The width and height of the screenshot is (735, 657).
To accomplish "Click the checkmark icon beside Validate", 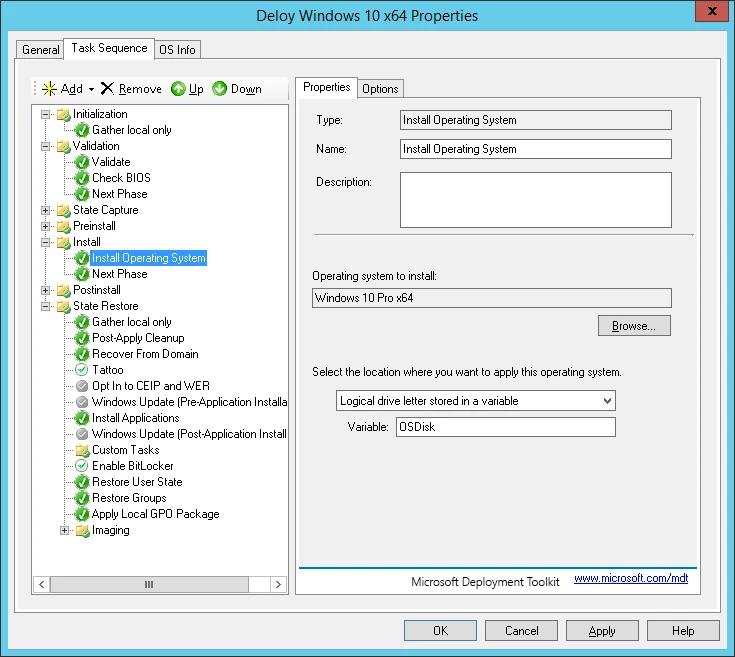I will (82, 162).
